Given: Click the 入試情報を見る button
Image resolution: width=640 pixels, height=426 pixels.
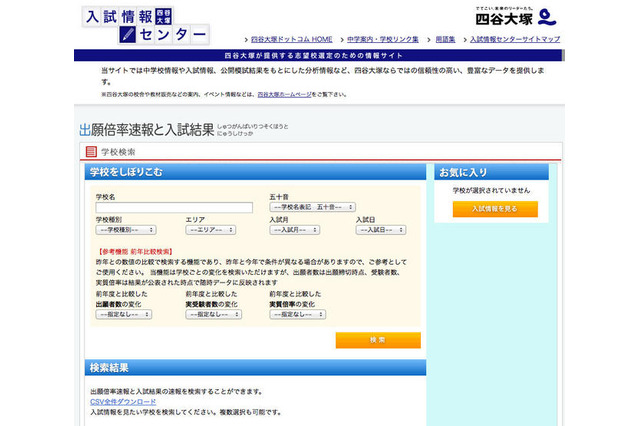Looking at the screenshot, I should 487,209.
